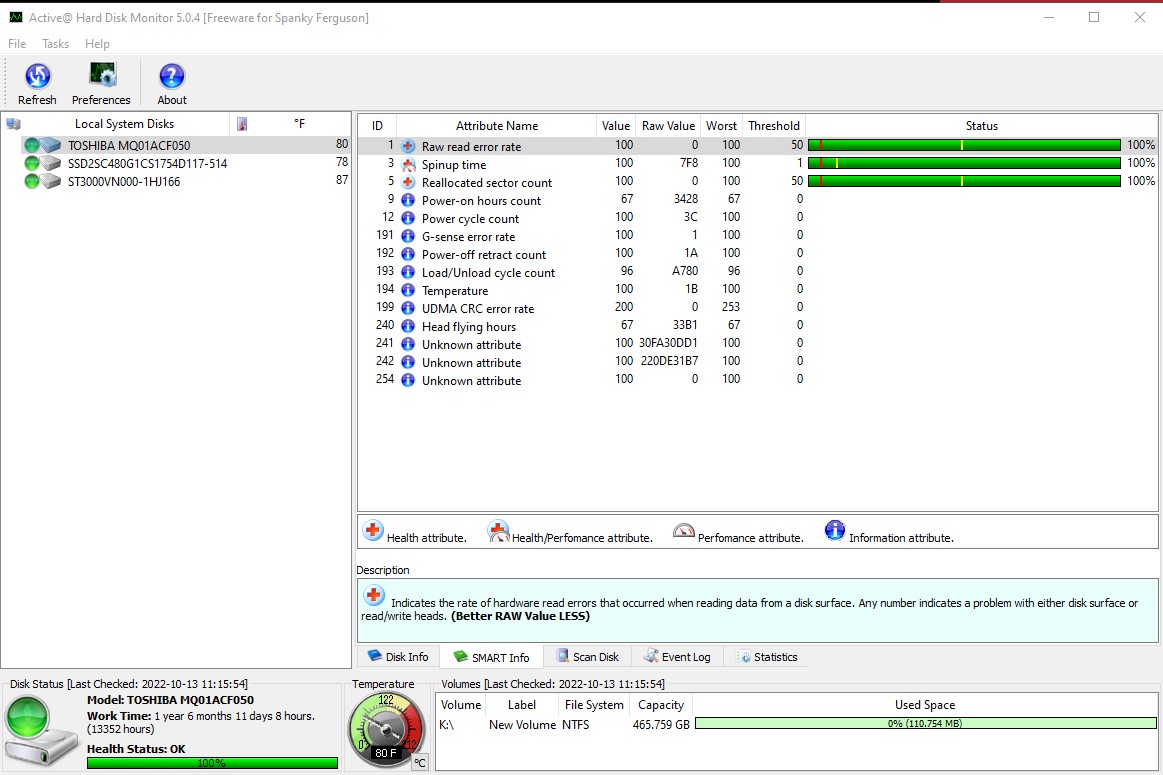Screen dimensions: 1163x775
Task: Click the Refresh toolbar icon
Action: tap(37, 77)
